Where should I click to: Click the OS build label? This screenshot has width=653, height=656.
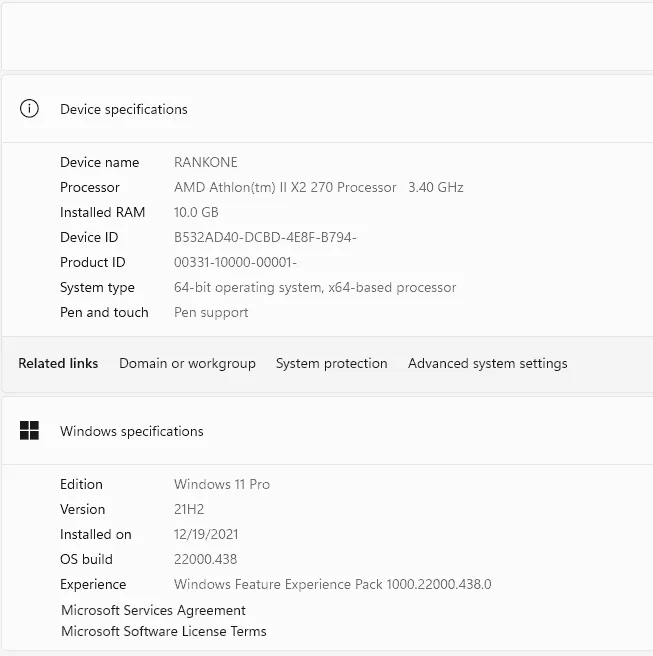[86, 559]
